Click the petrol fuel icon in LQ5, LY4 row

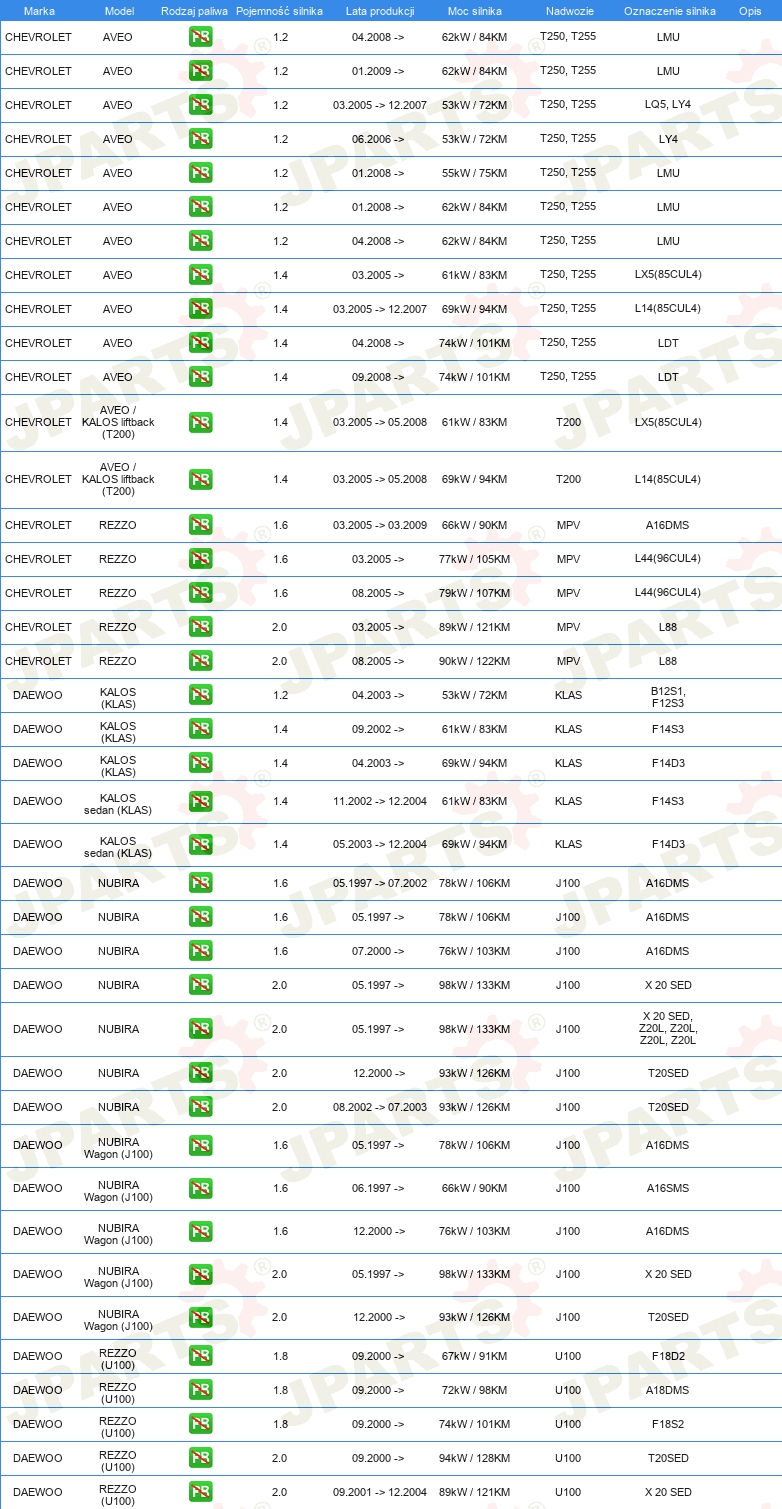click(200, 105)
